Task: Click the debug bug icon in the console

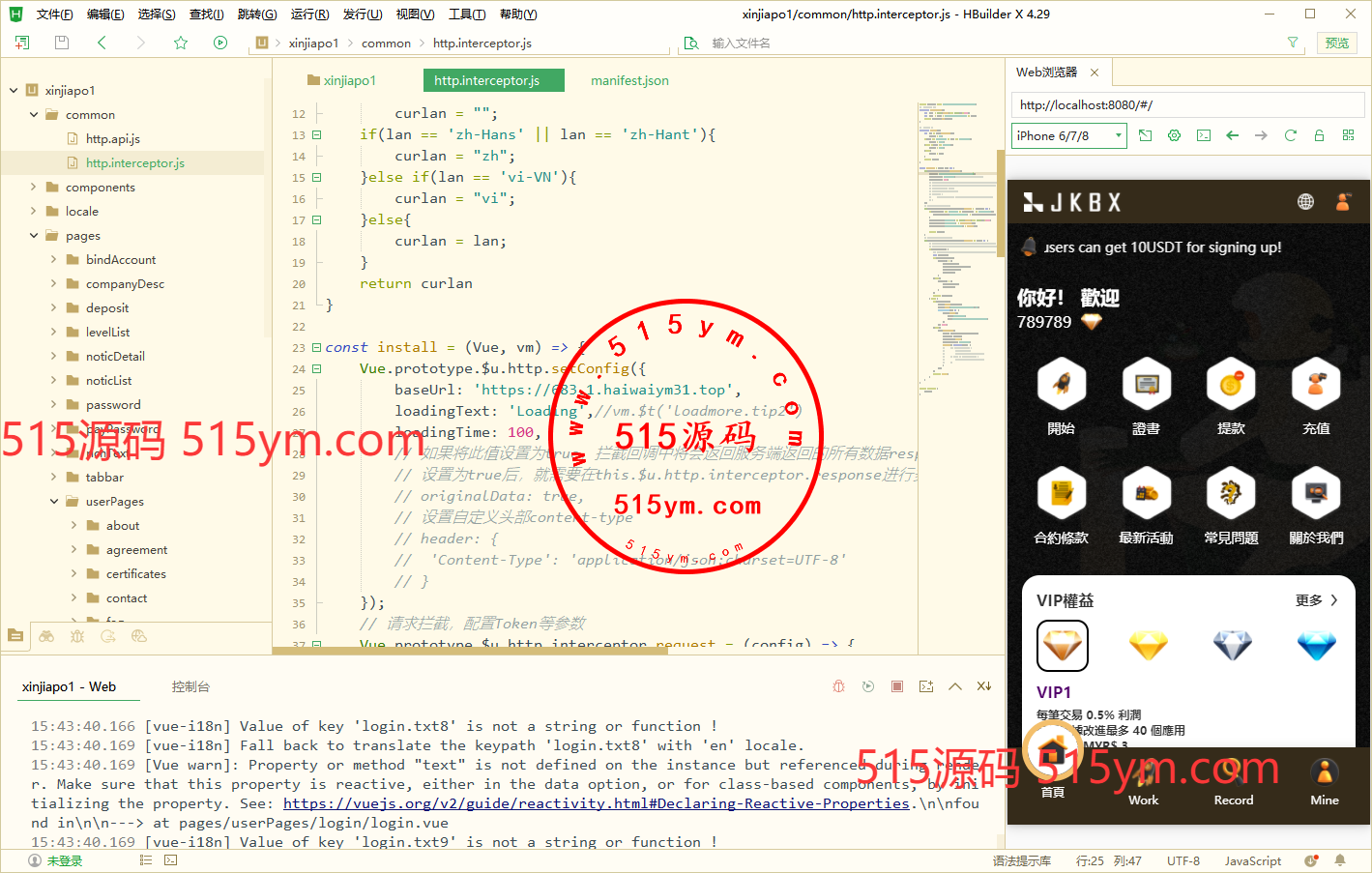Action: click(838, 686)
